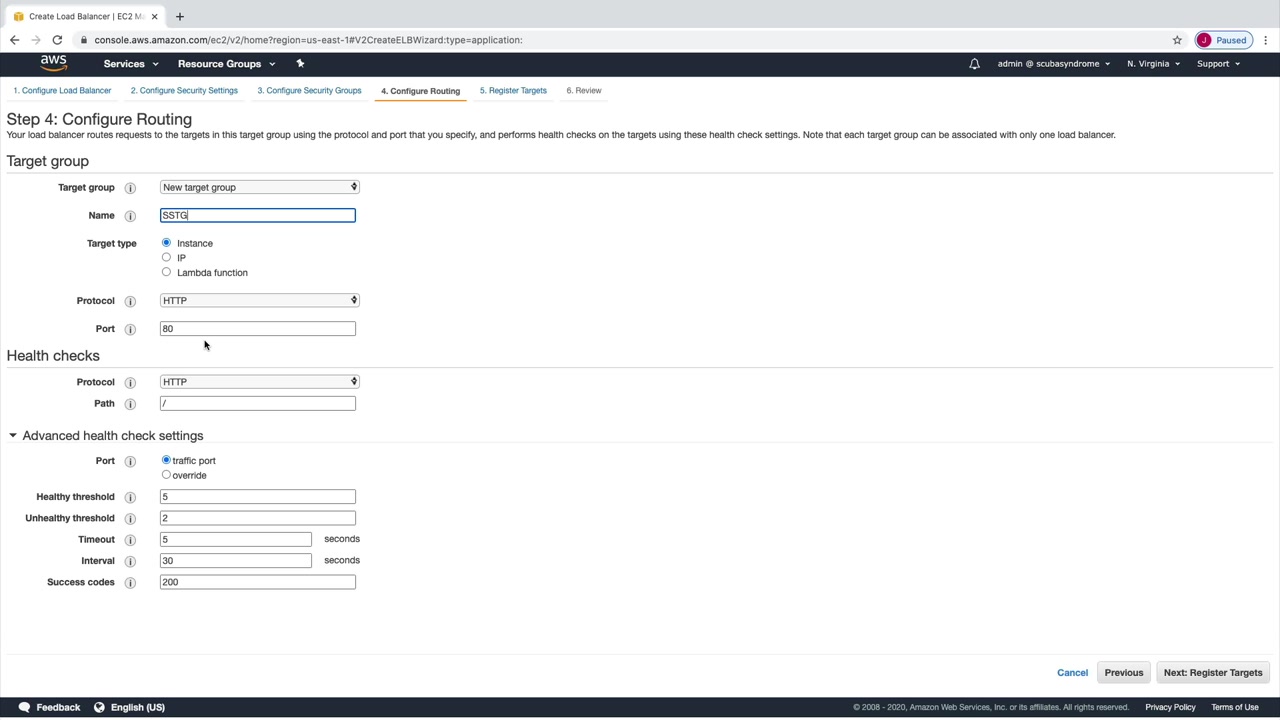The image size is (1280, 720).
Task: Open a new browser tab
Action: pos(180,16)
